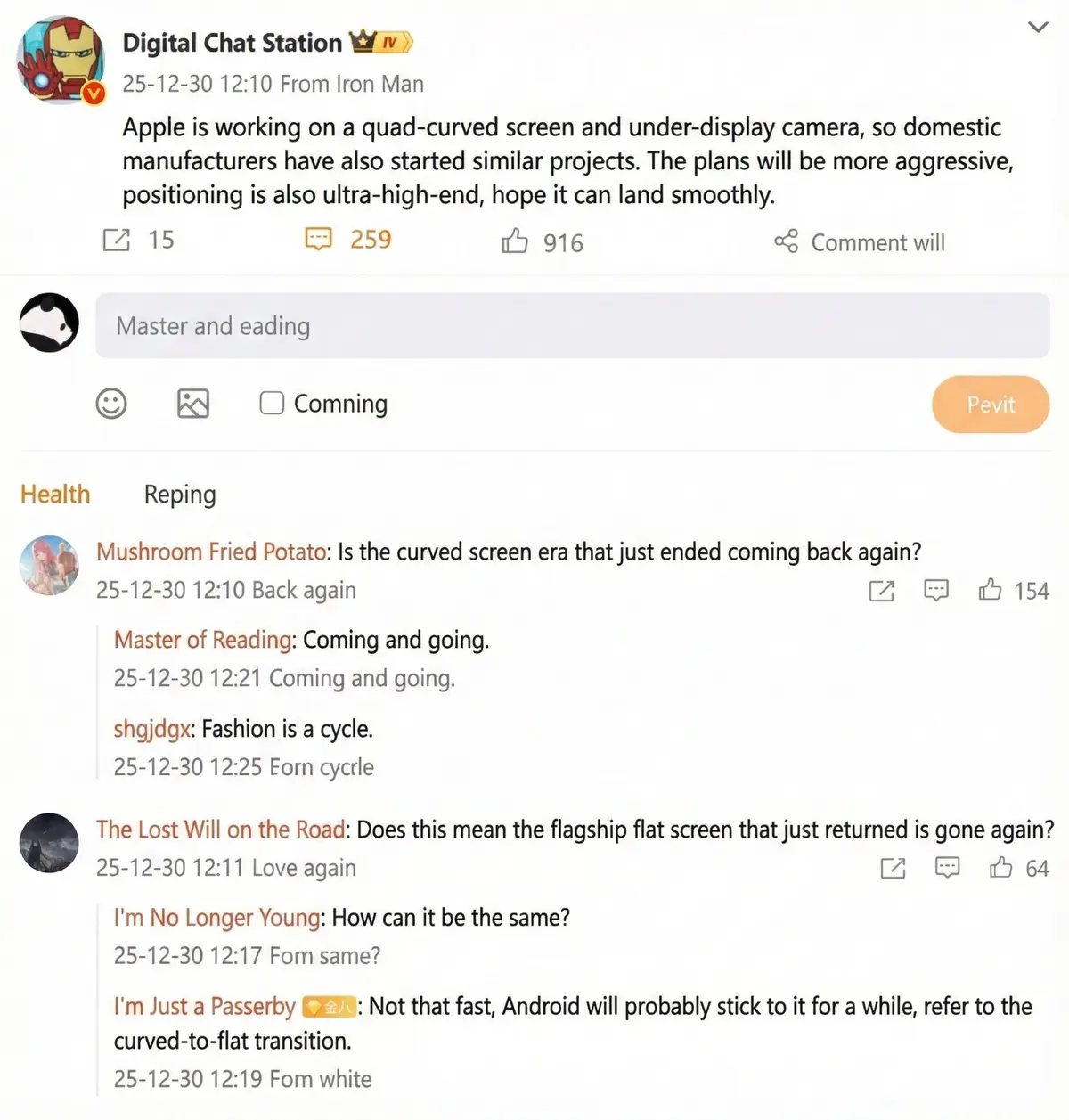Toggle the Comning checkbox
This screenshot has width=1069, height=1120.
[x=272, y=403]
